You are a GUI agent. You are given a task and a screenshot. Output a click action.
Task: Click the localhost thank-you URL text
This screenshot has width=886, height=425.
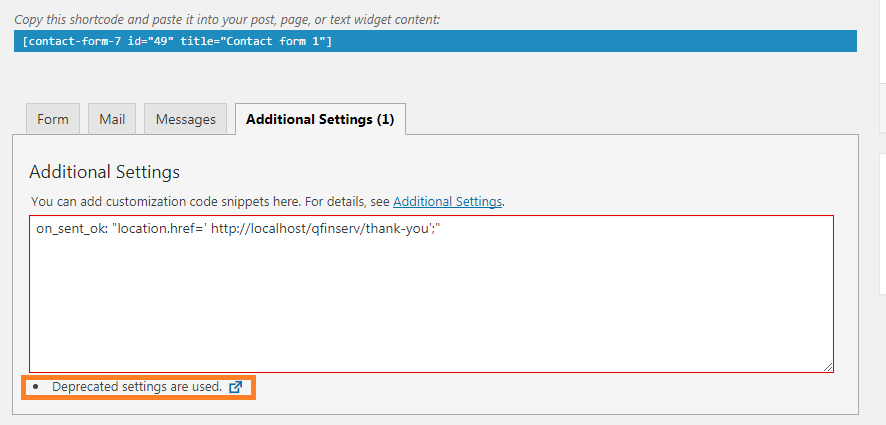[318, 229]
